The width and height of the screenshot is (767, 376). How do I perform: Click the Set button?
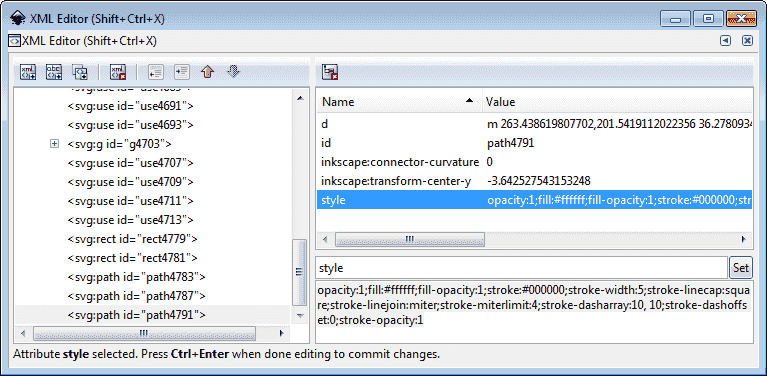[741, 268]
